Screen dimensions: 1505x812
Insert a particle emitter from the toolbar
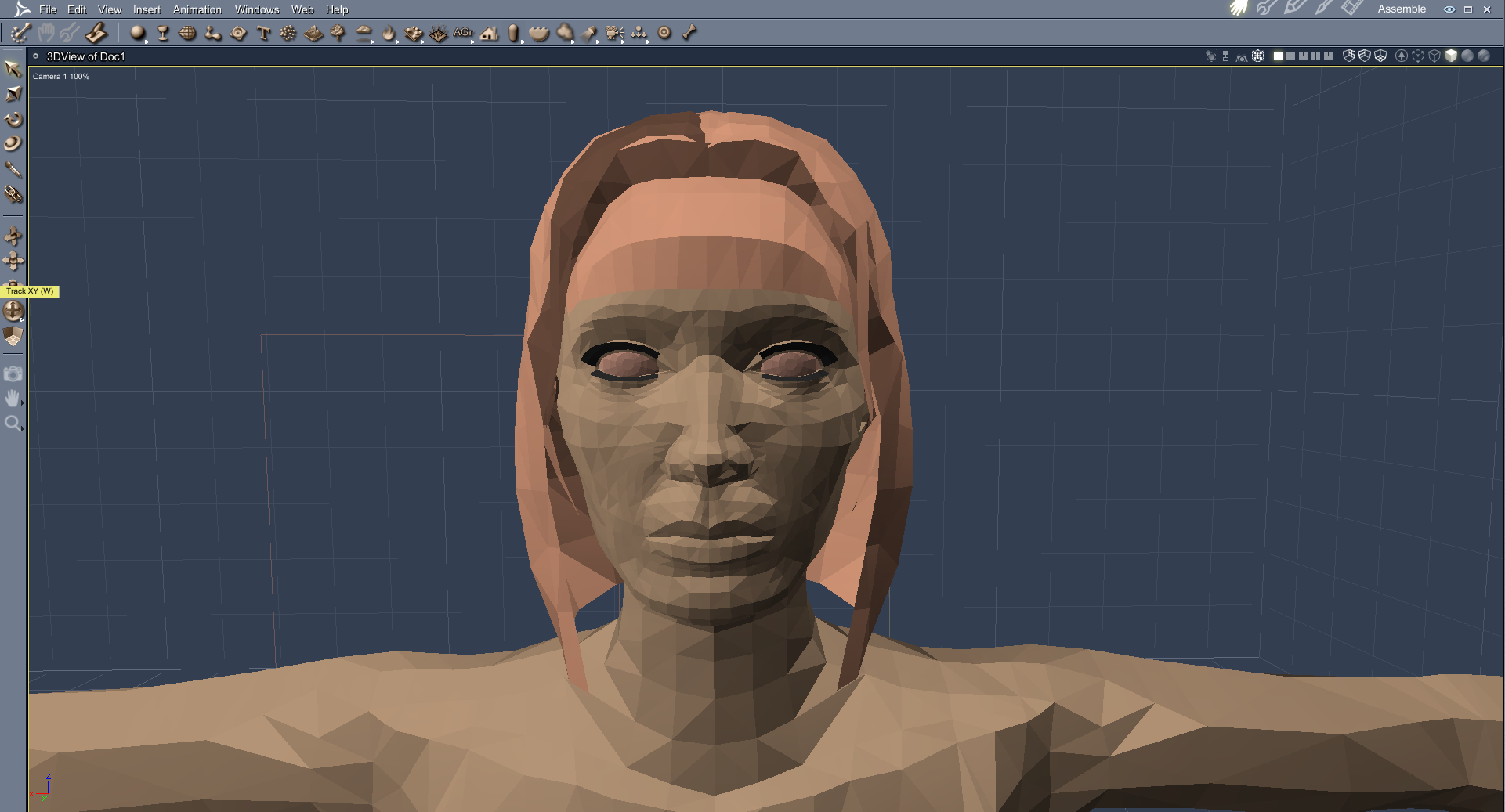coord(288,33)
